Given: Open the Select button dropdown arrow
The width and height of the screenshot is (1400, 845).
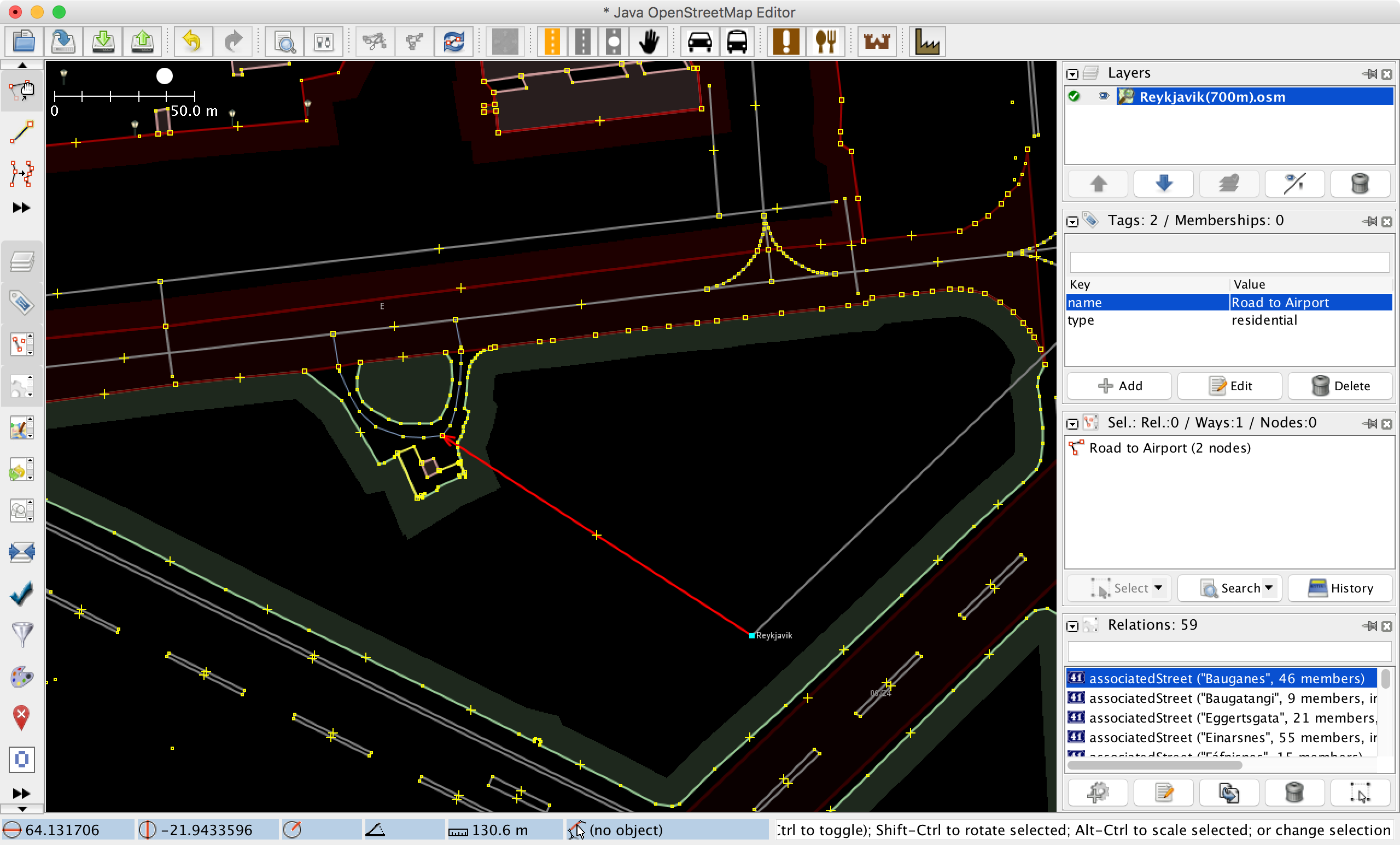Looking at the screenshot, I should [1158, 588].
